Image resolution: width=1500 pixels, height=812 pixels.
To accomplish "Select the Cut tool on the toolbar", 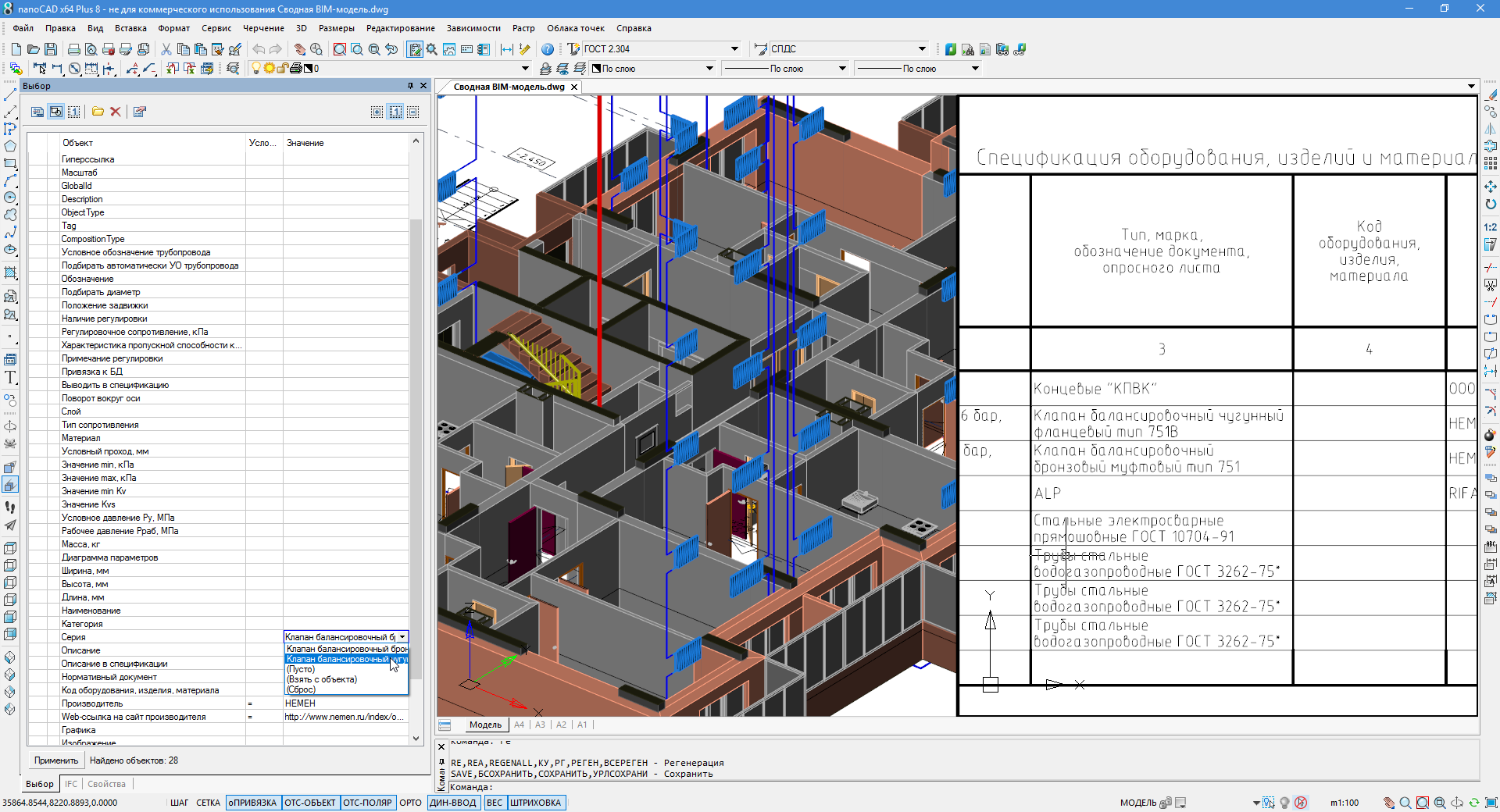I will tap(166, 48).
